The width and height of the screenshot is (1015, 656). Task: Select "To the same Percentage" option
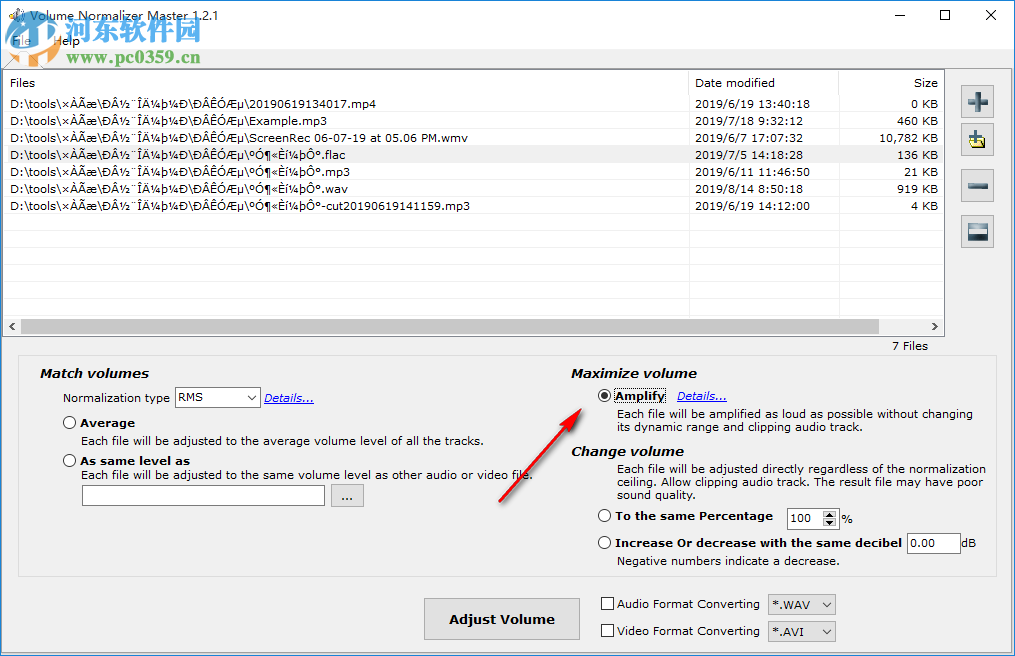(x=604, y=516)
